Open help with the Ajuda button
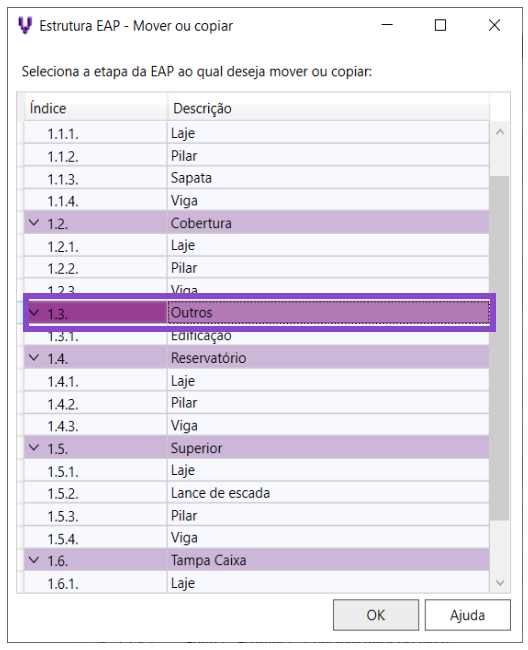 click(x=467, y=615)
